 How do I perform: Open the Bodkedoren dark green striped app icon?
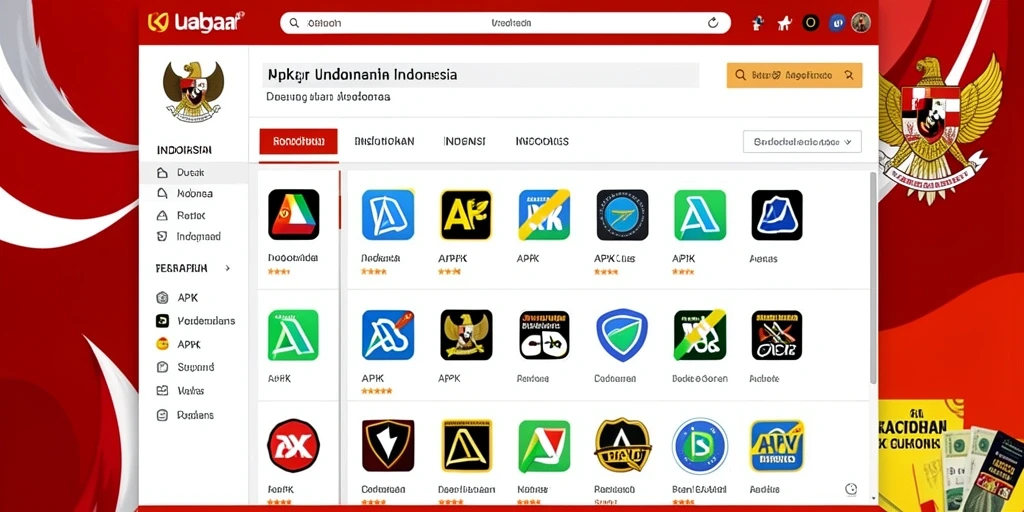pos(700,335)
